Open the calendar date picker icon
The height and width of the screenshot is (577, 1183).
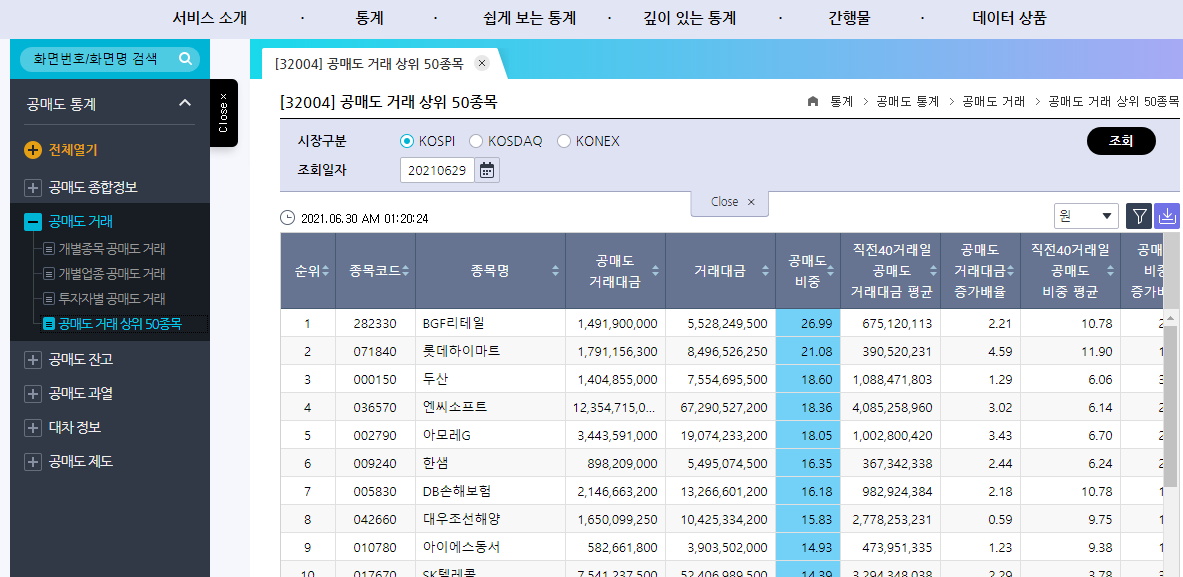coord(486,170)
